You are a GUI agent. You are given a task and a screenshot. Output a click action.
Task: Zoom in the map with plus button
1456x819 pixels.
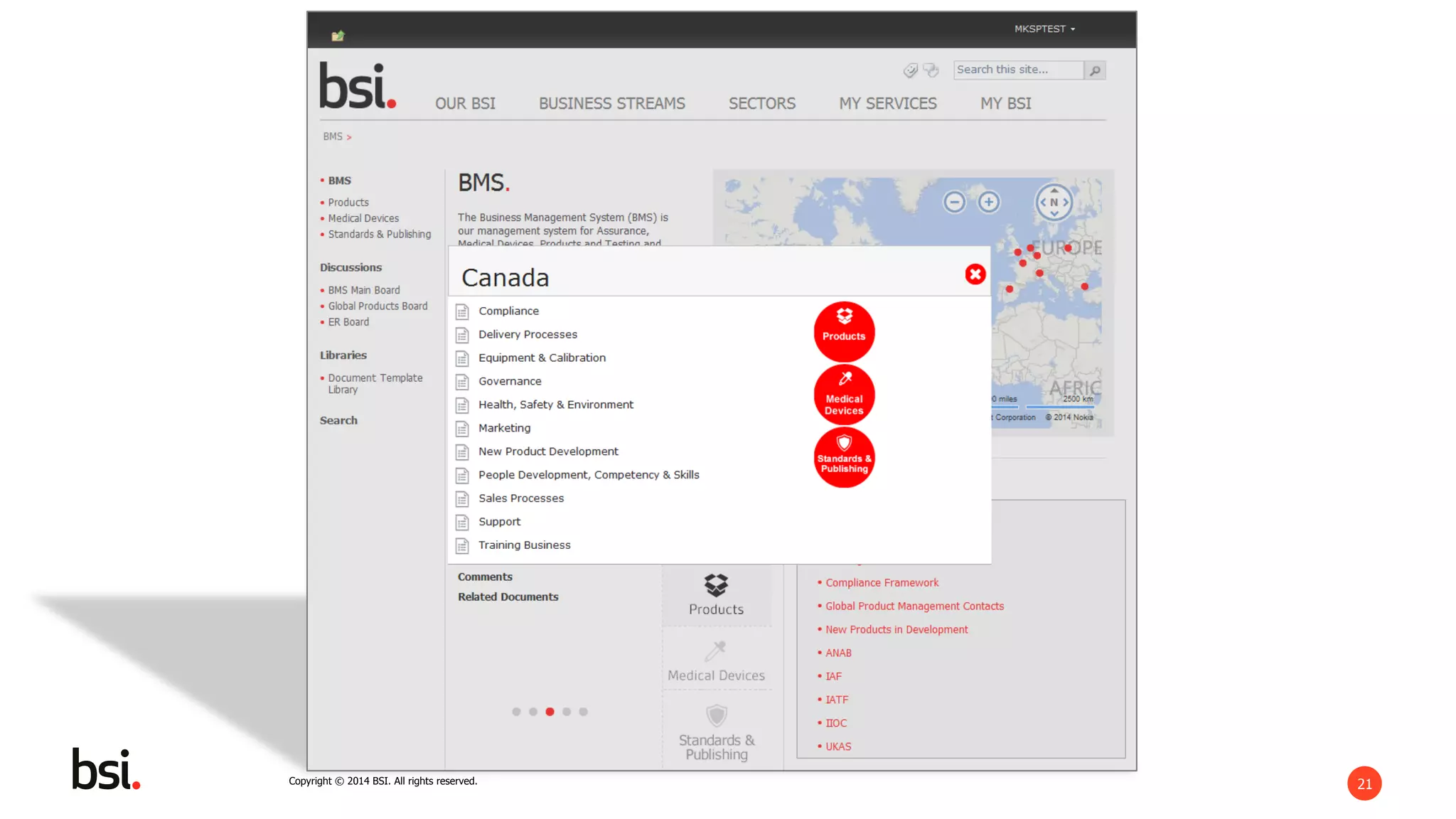pos(988,202)
